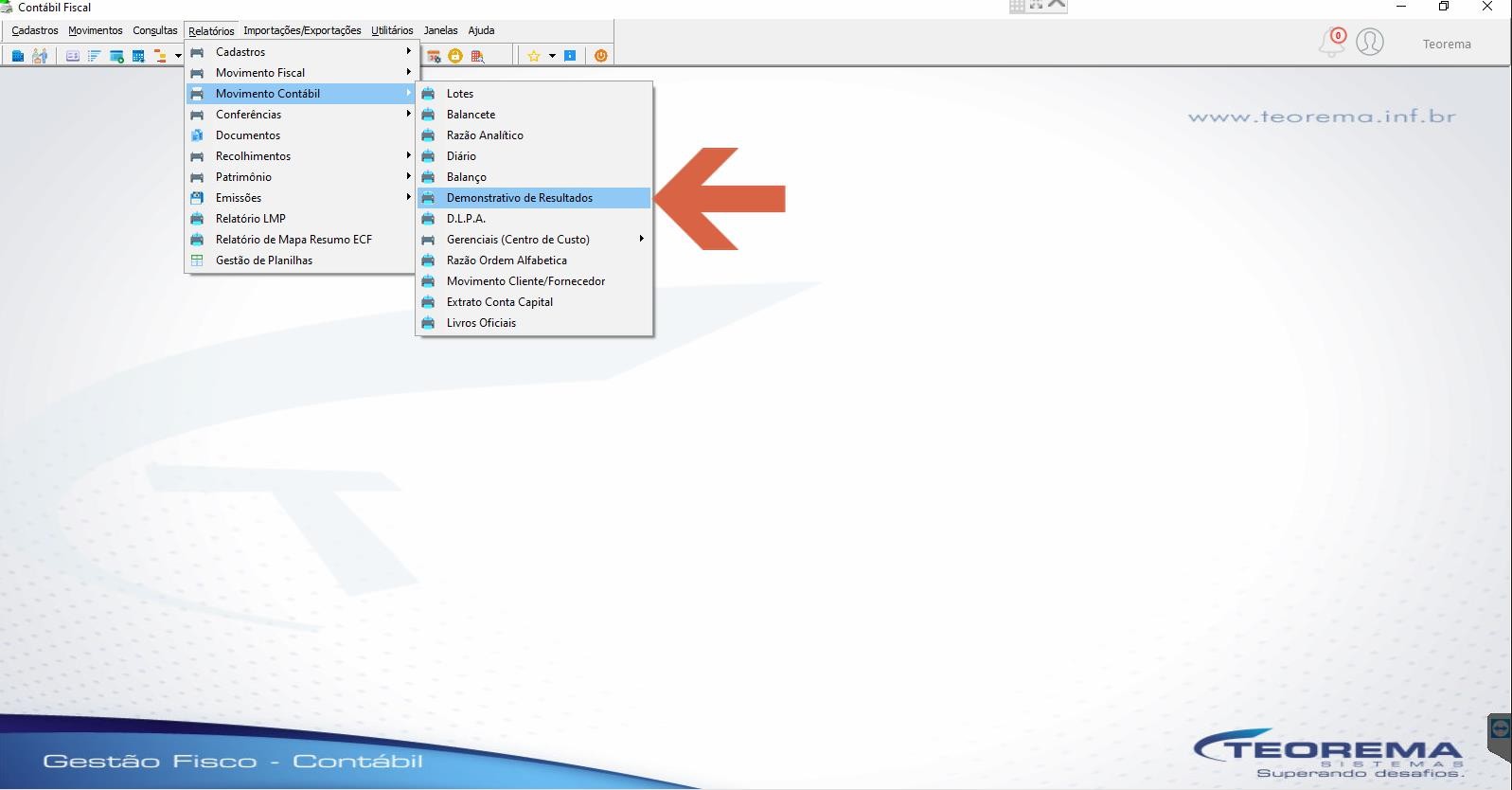1512x790 pixels.
Task: Expand the Movimento Fiscal submenu arrow
Action: coord(409,72)
